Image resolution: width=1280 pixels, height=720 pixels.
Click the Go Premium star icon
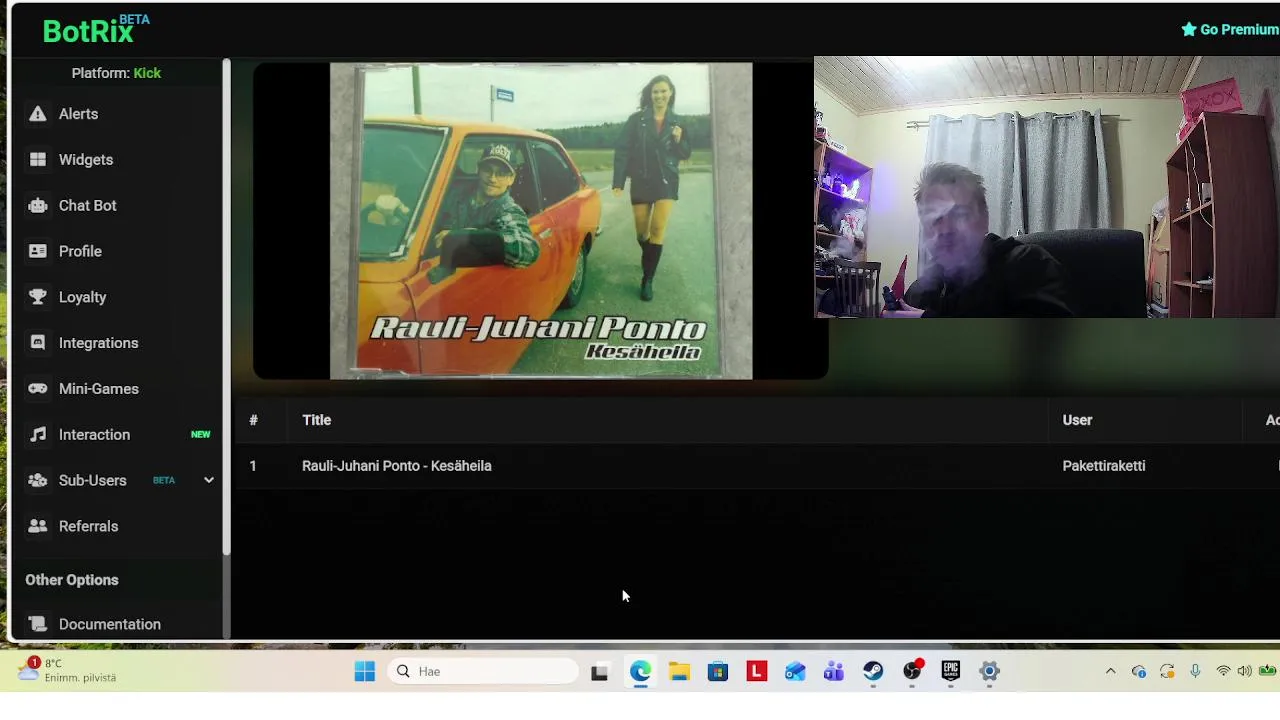coord(1189,30)
